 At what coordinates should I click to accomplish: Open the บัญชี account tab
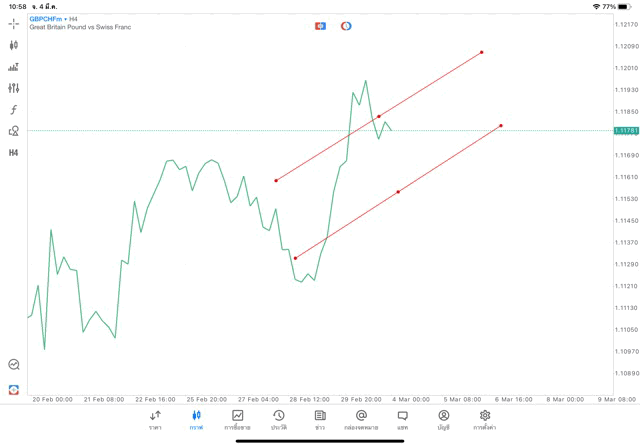tap(443, 420)
